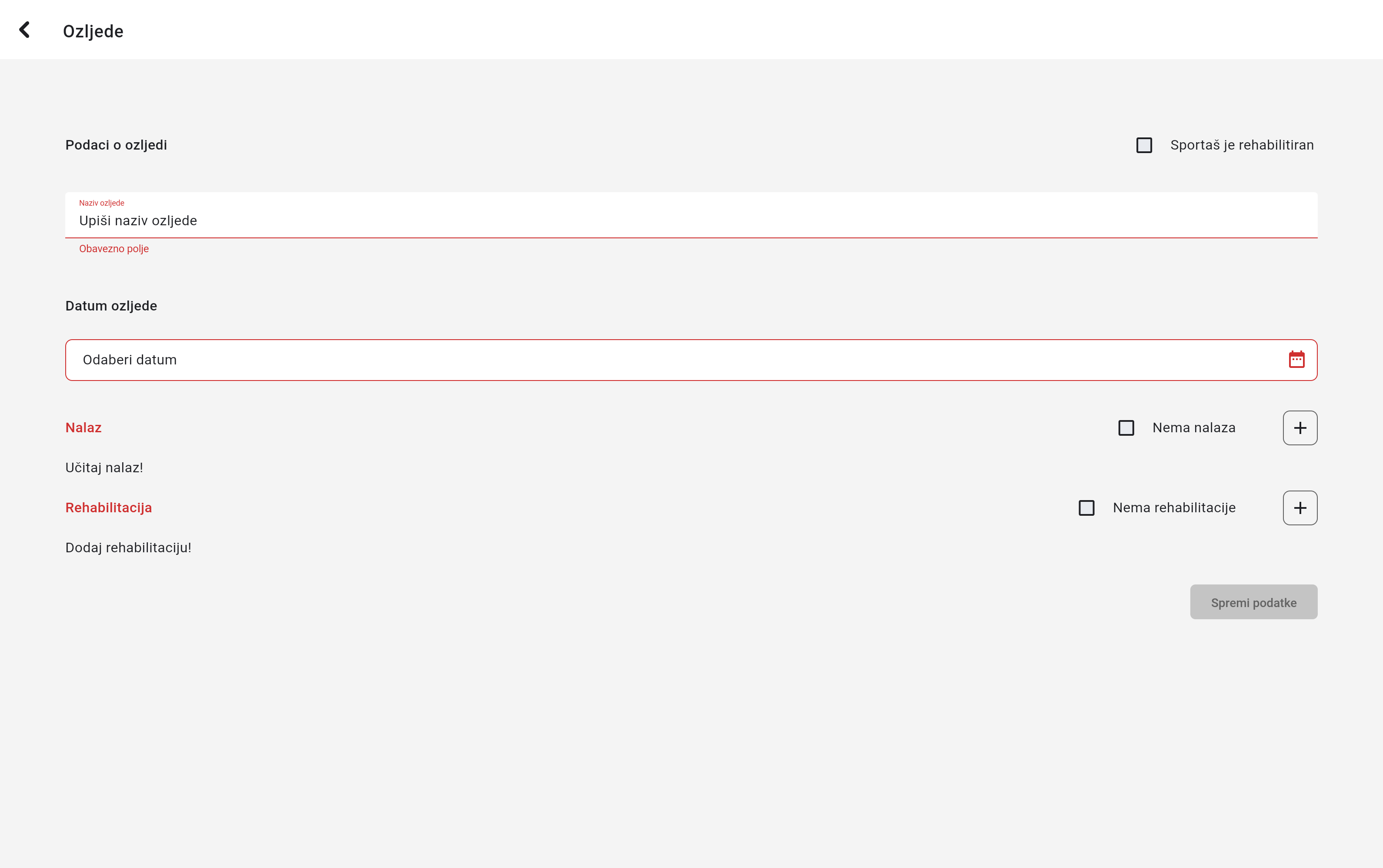Open the calendar date picker icon

1296,360
